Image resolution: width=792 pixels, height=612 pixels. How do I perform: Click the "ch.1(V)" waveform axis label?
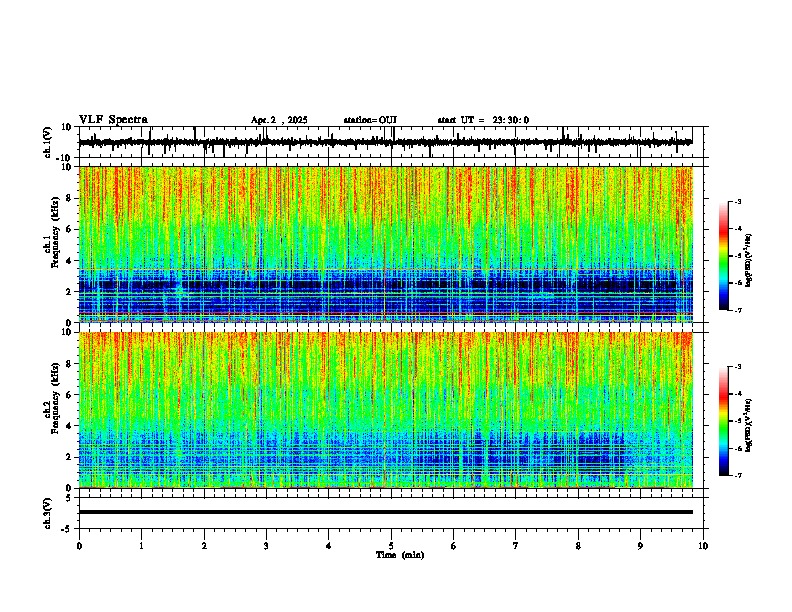coord(48,142)
